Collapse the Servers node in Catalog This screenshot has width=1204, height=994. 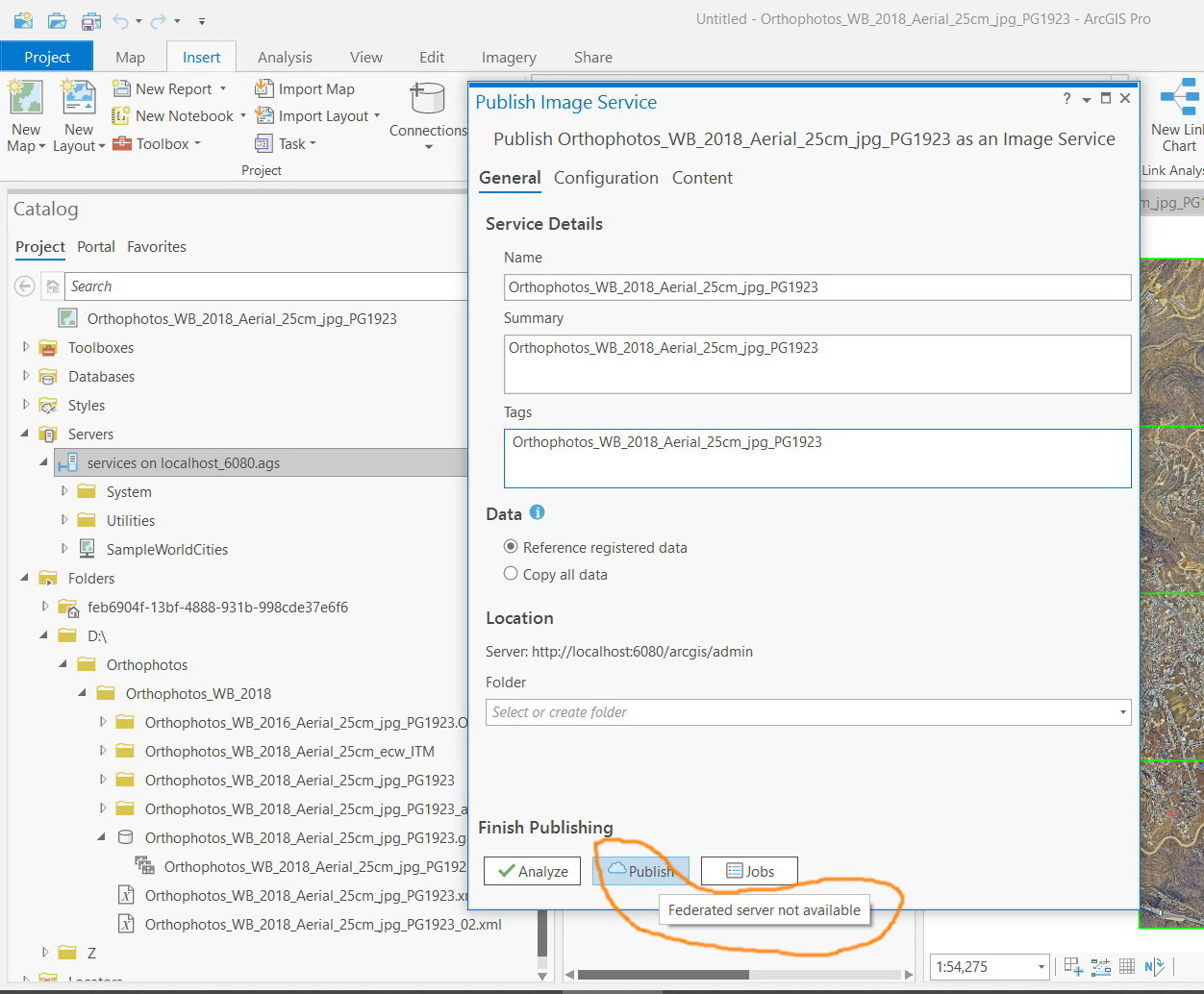click(26, 434)
